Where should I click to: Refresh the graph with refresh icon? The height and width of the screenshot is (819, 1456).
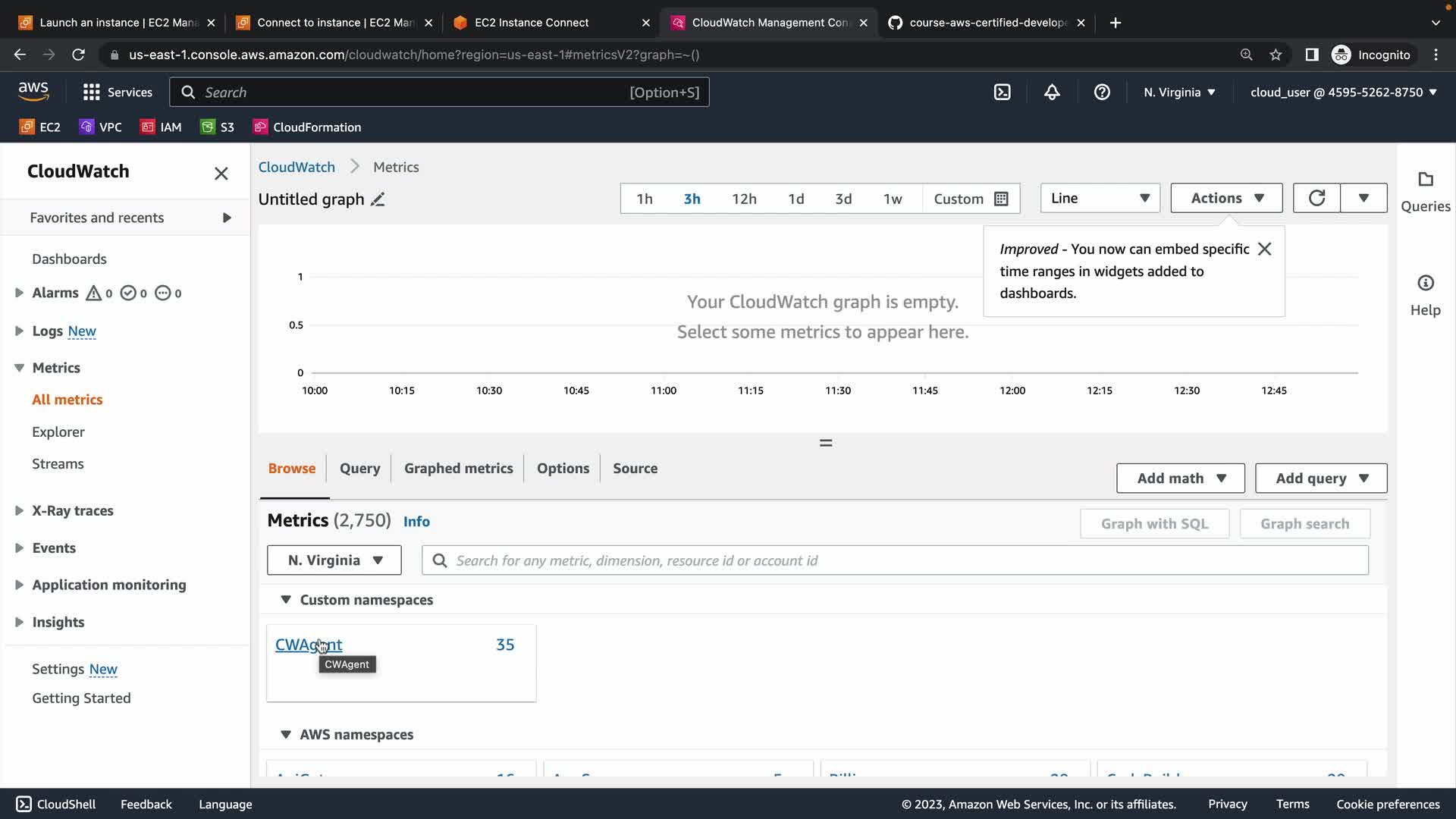click(1316, 198)
